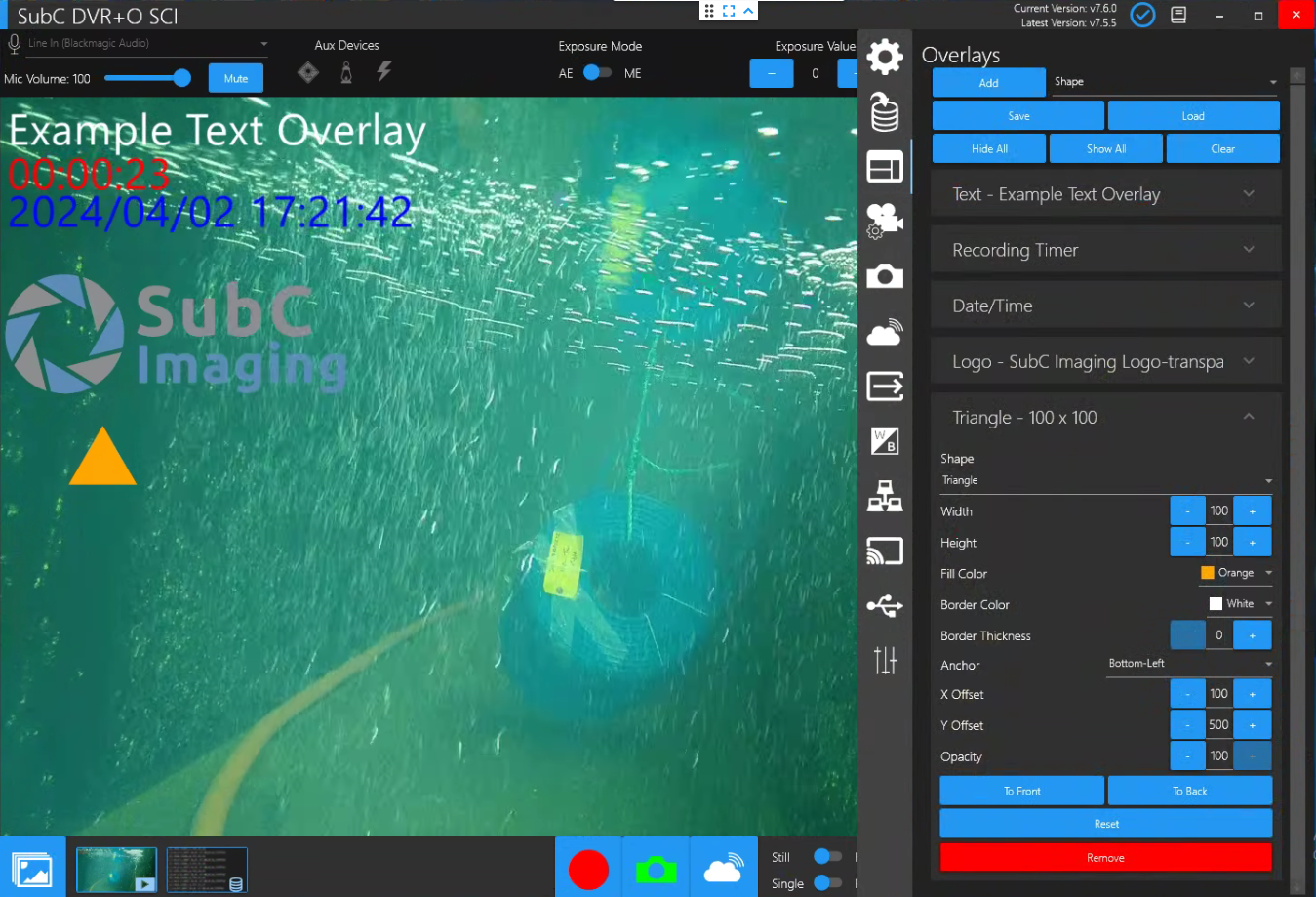Toggle the Single switch
The image size is (1316, 897).
click(x=827, y=882)
